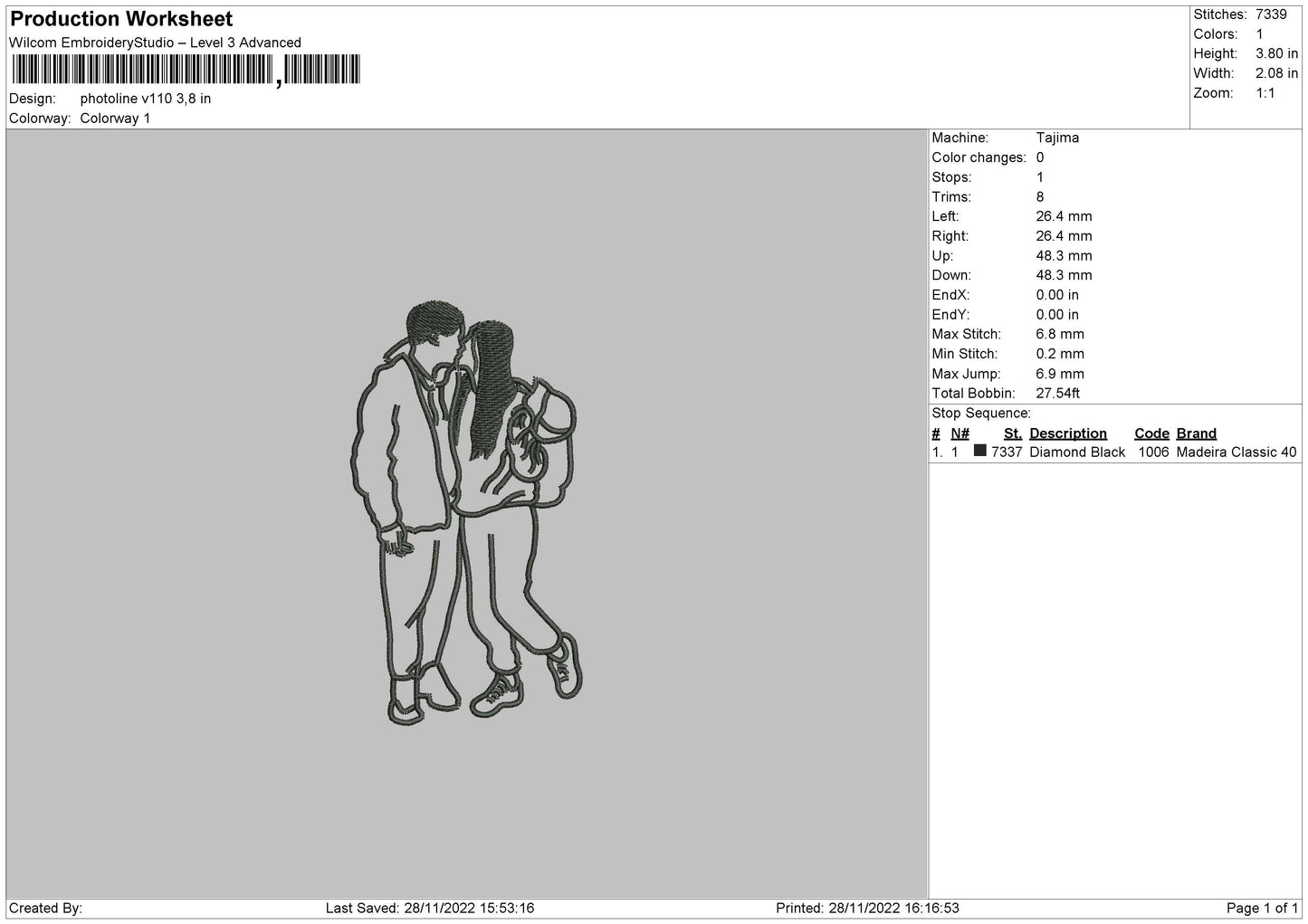
Task: Click thread code 1006
Action: pos(1153,452)
